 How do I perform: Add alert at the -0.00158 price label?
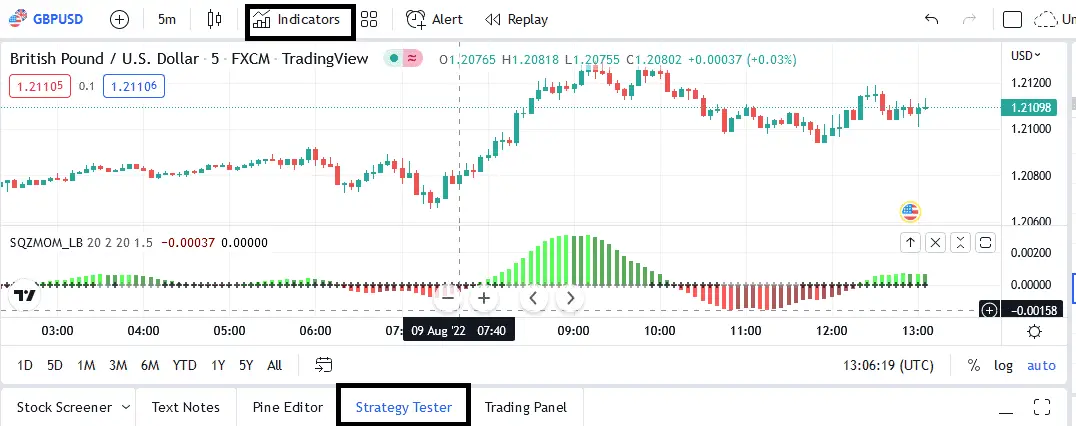989,311
